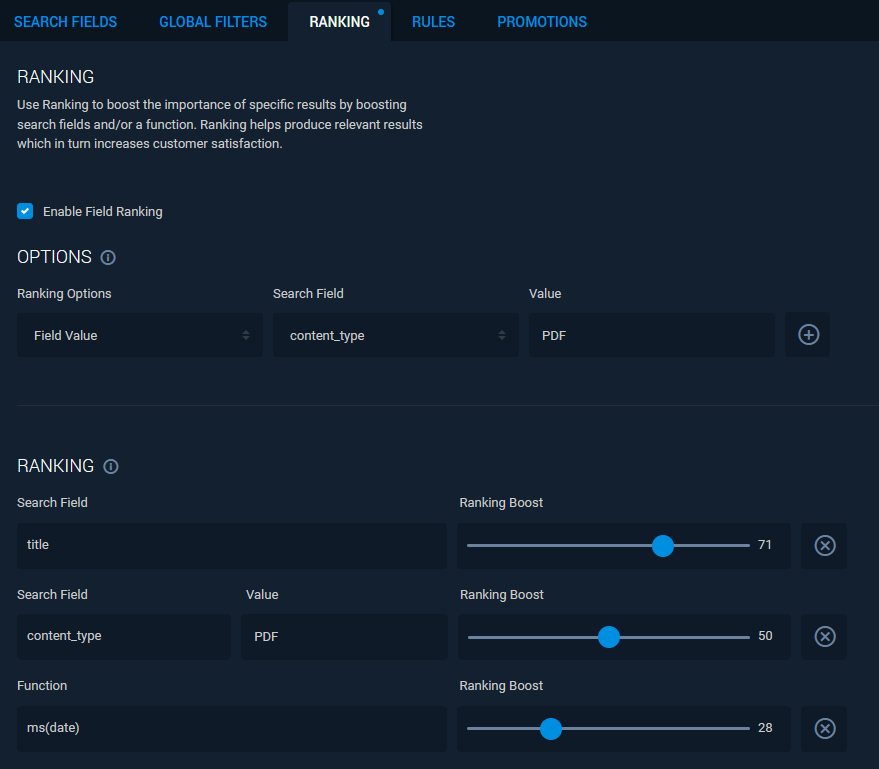Switch to the Global Filters tab
The width and height of the screenshot is (879, 769).
click(213, 22)
